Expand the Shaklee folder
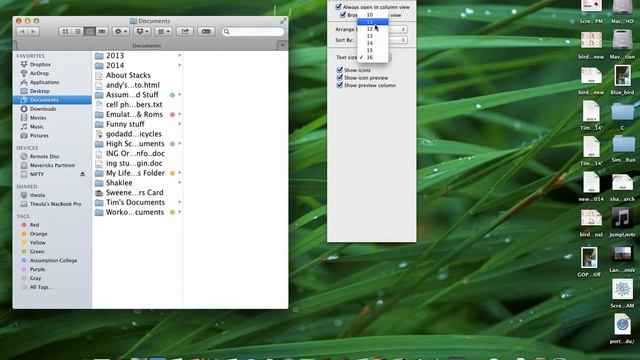The height and width of the screenshot is (360, 640). coord(180,183)
